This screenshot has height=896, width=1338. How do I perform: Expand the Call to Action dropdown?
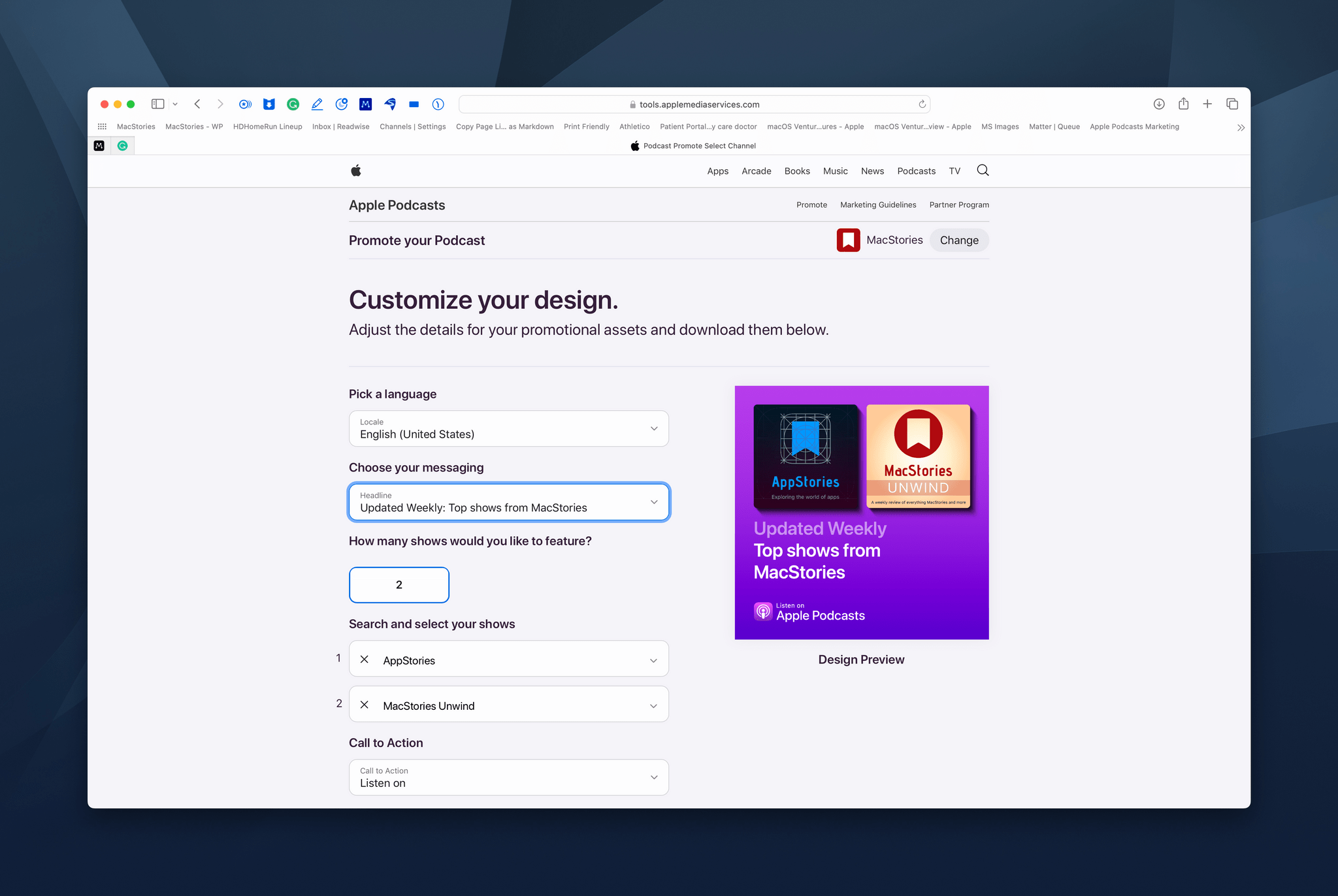click(654, 778)
